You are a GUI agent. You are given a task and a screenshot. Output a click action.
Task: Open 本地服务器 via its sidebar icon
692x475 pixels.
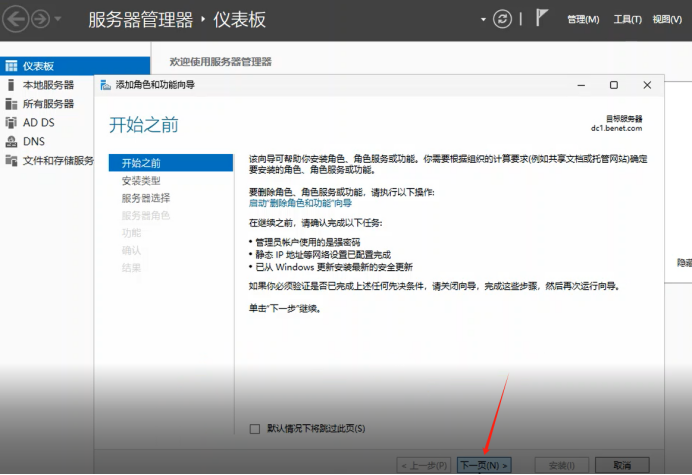[x=11, y=85]
